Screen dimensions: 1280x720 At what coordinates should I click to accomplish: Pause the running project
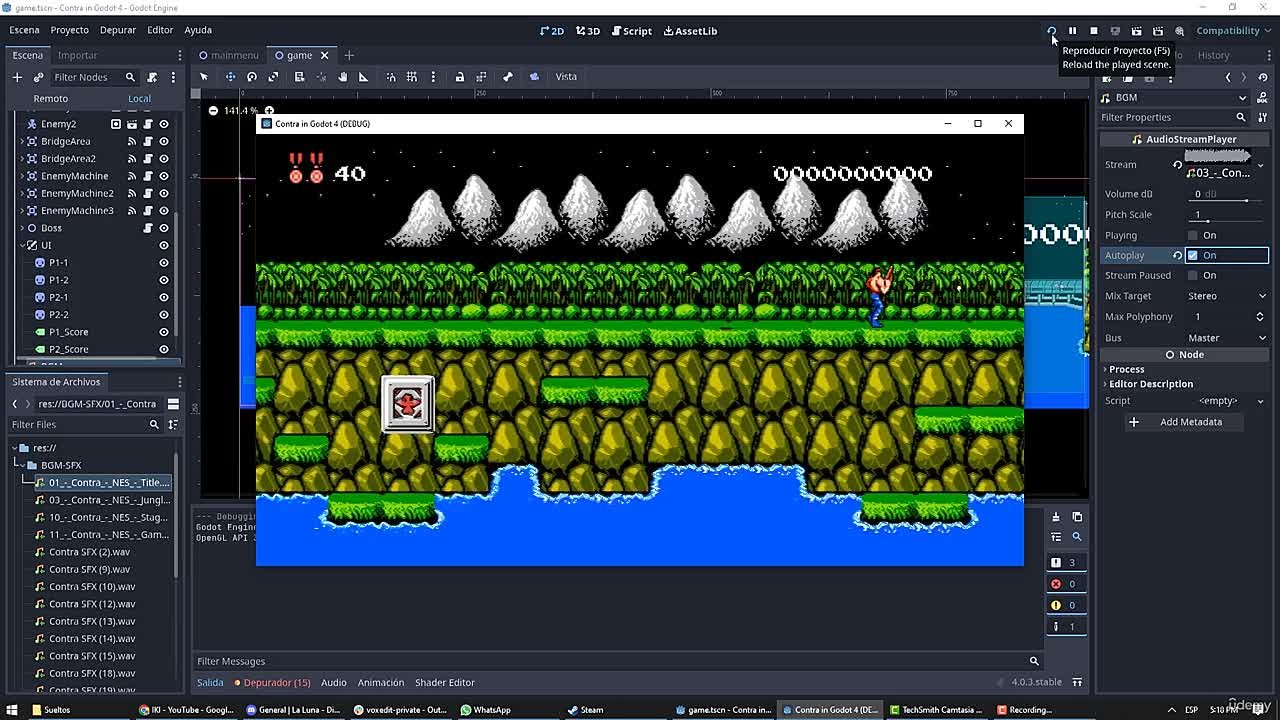click(x=1072, y=31)
